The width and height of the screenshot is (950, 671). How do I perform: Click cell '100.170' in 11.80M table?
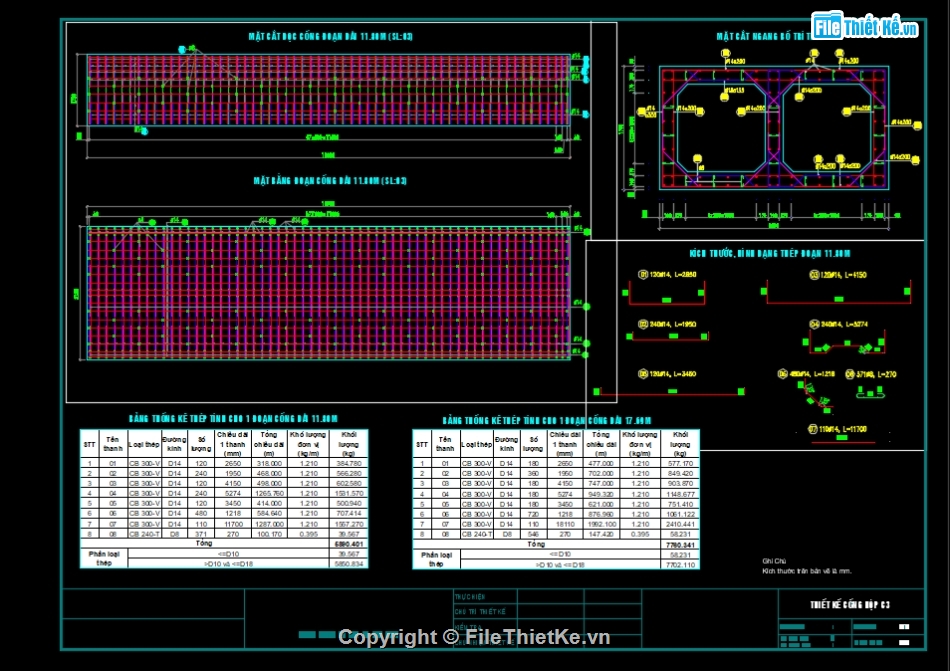[x=269, y=534]
